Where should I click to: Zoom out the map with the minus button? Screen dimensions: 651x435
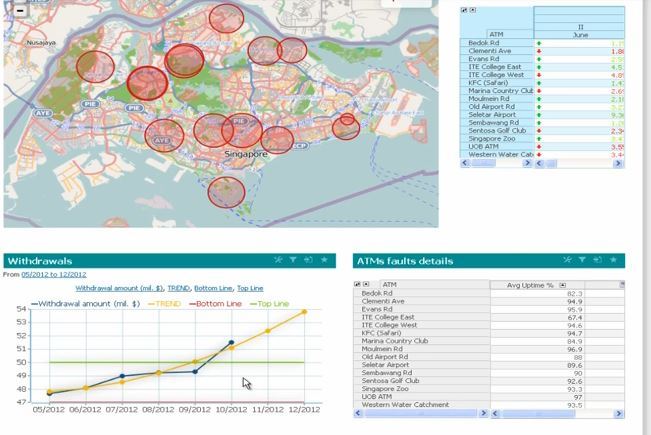point(20,10)
